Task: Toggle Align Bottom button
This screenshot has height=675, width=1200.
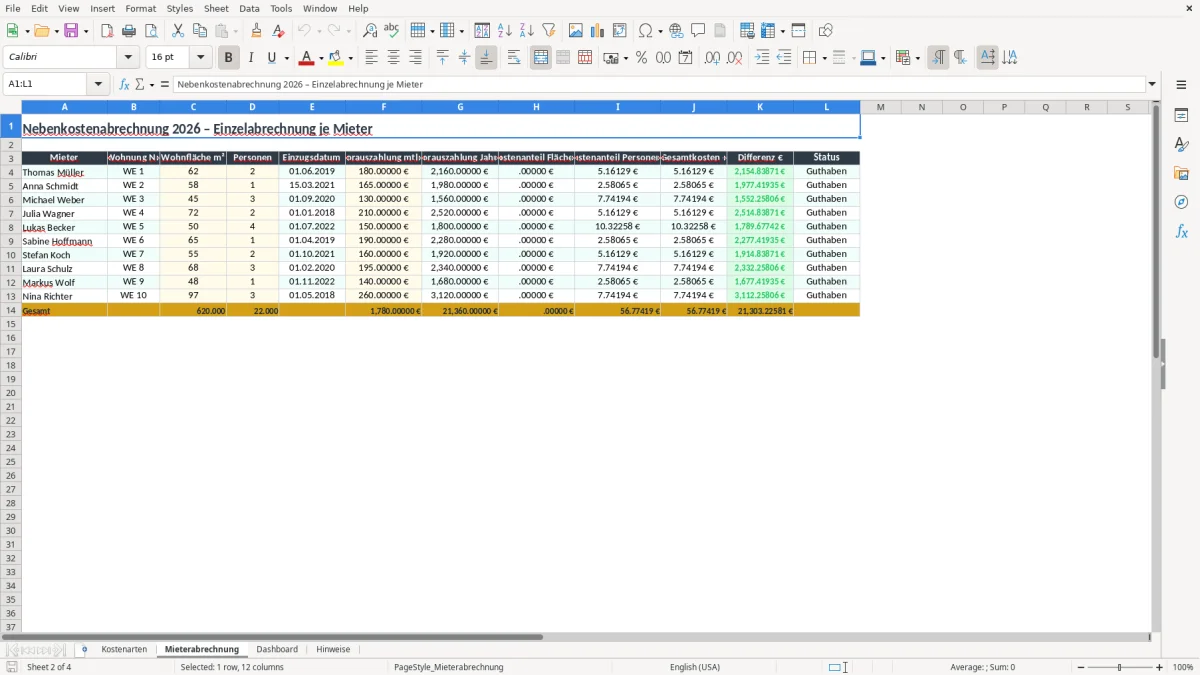Action: click(x=486, y=58)
